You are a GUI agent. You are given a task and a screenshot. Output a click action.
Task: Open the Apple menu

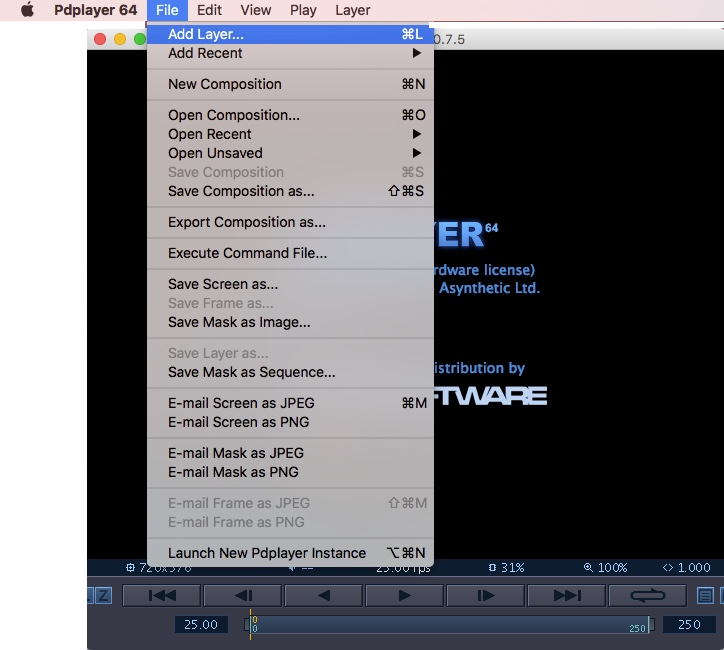coord(28,10)
